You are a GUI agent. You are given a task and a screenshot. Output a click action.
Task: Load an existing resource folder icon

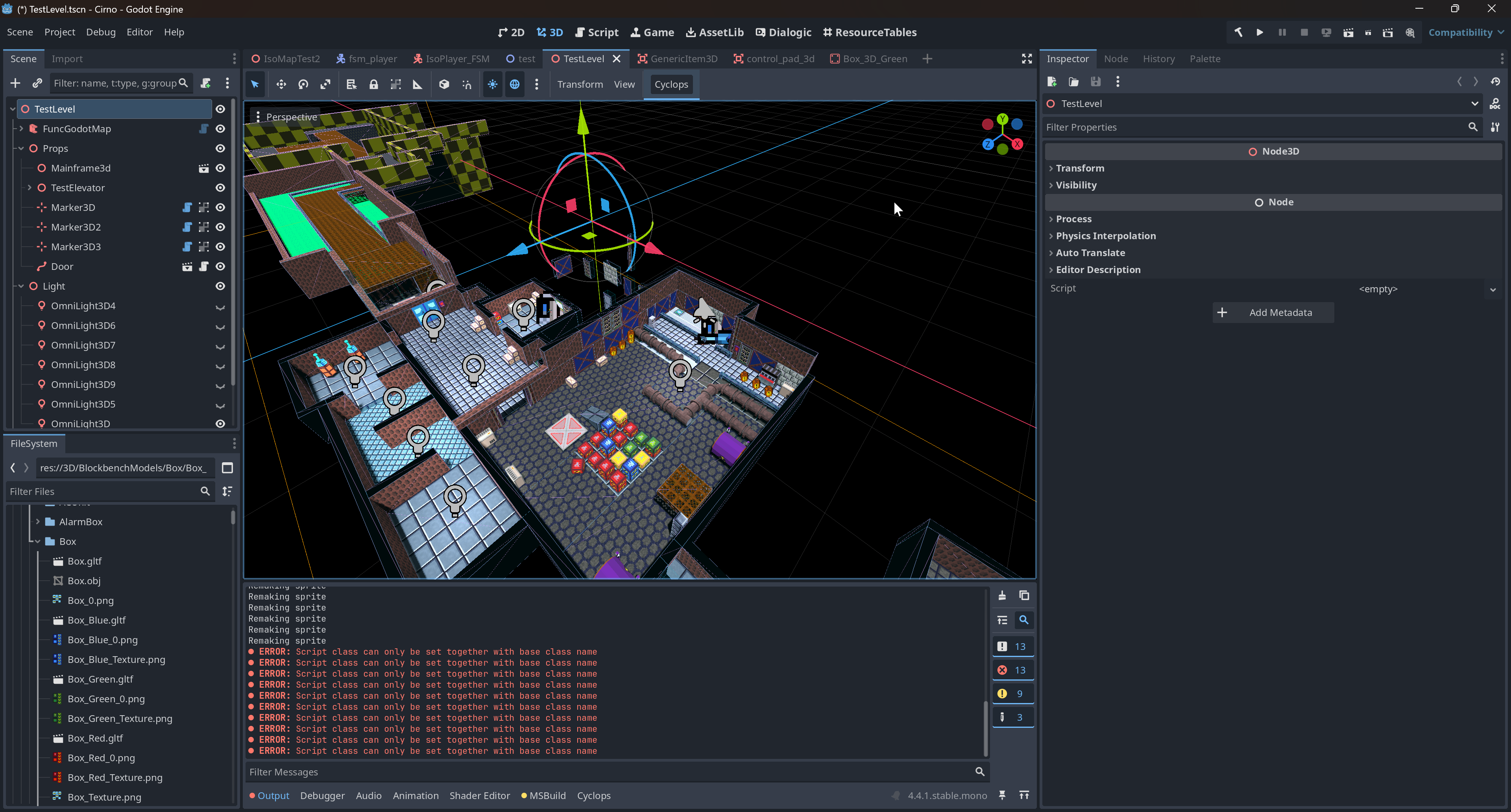click(x=1073, y=81)
